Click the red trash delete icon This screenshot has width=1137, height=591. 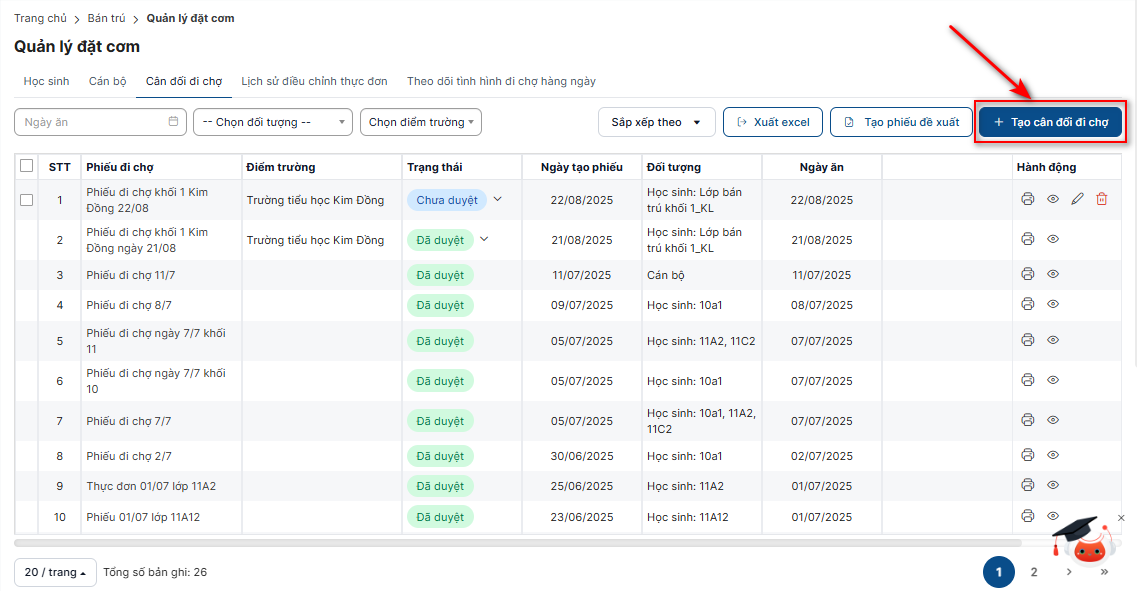(1101, 199)
